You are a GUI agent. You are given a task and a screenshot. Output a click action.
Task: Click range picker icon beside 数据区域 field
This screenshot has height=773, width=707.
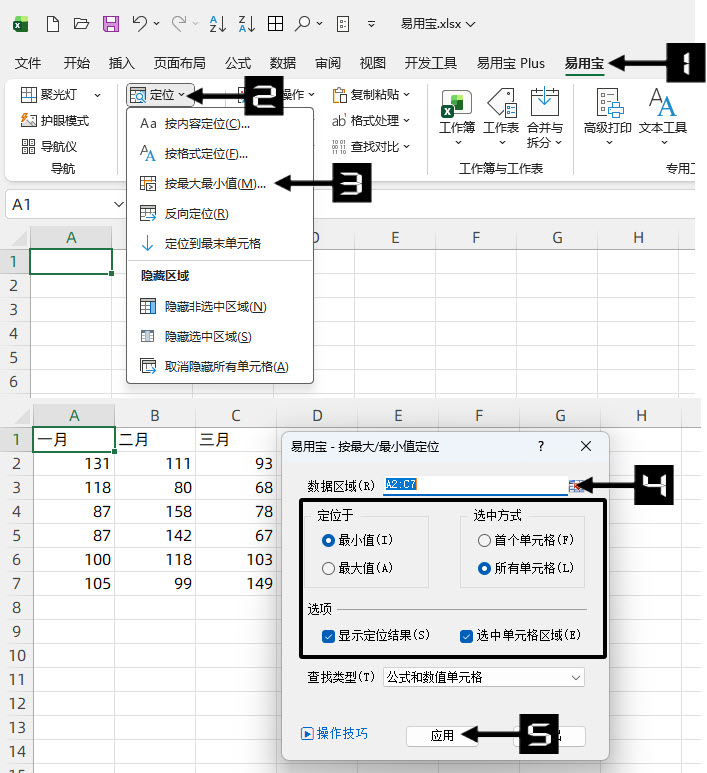576,486
